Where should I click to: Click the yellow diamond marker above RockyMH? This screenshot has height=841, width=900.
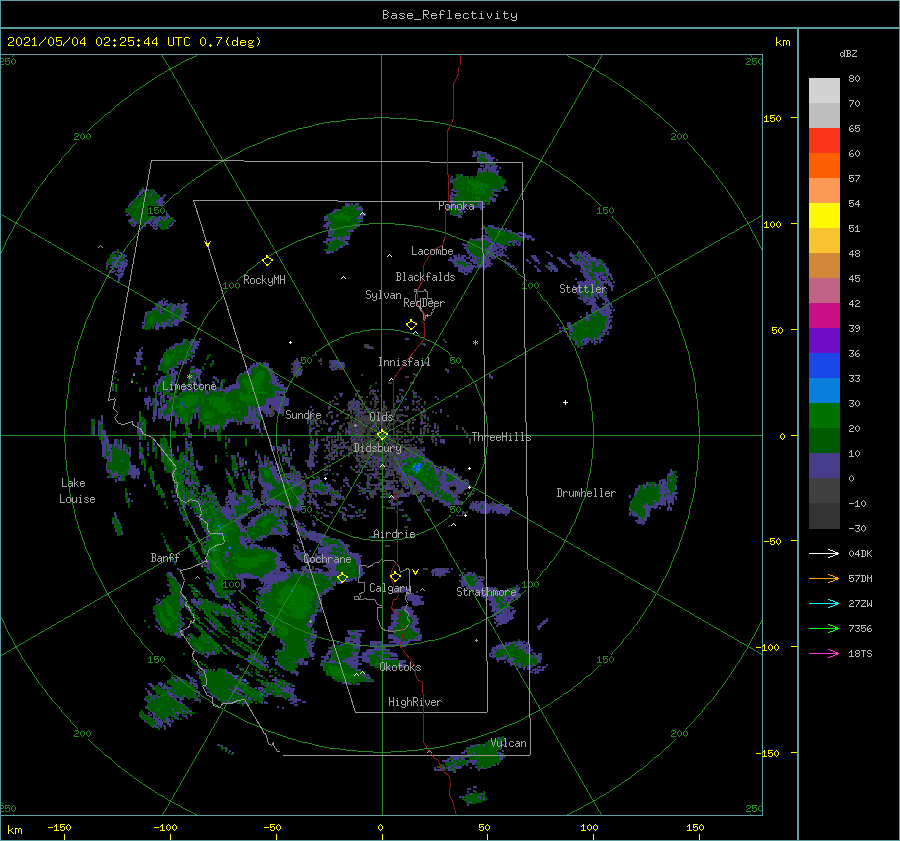267,261
